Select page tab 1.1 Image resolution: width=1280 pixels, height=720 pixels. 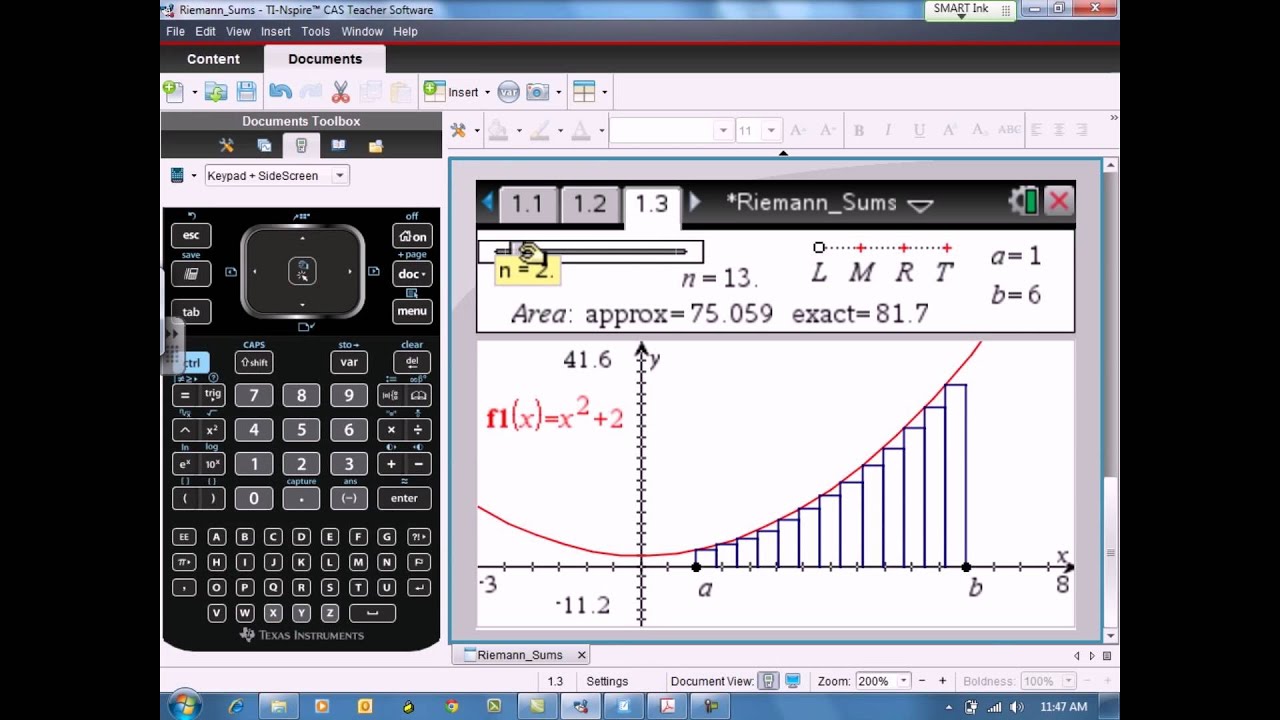[527, 203]
